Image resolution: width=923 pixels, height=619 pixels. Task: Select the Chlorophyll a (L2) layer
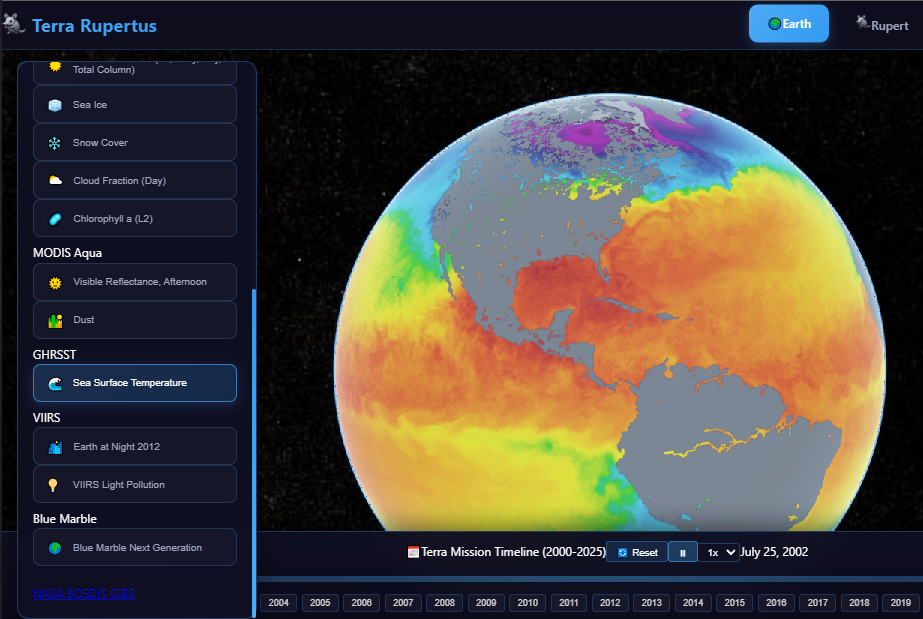pos(135,218)
